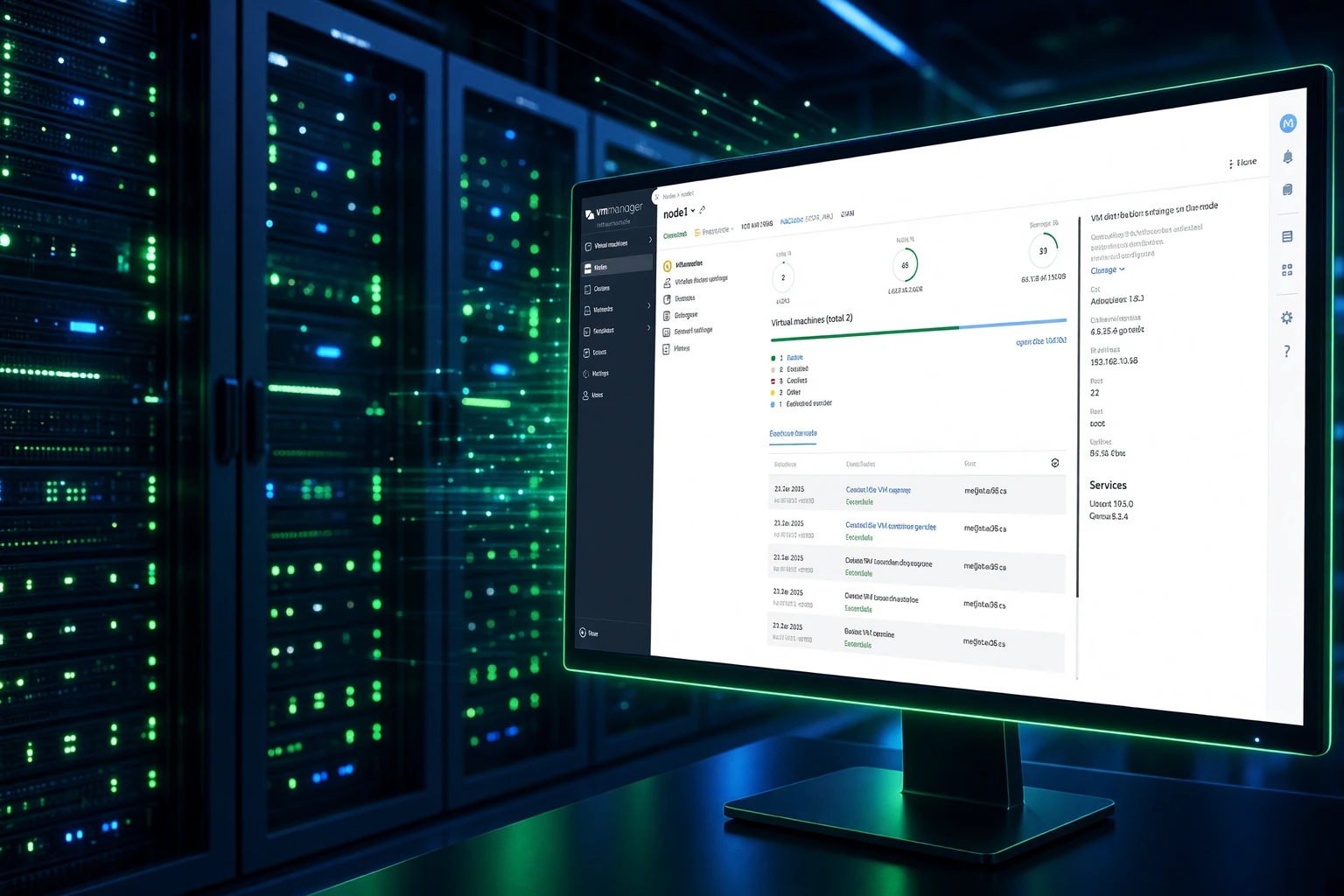Screen dimensions: 1344x896
Task: Open the table settings icon in the table header
Action: [1055, 463]
